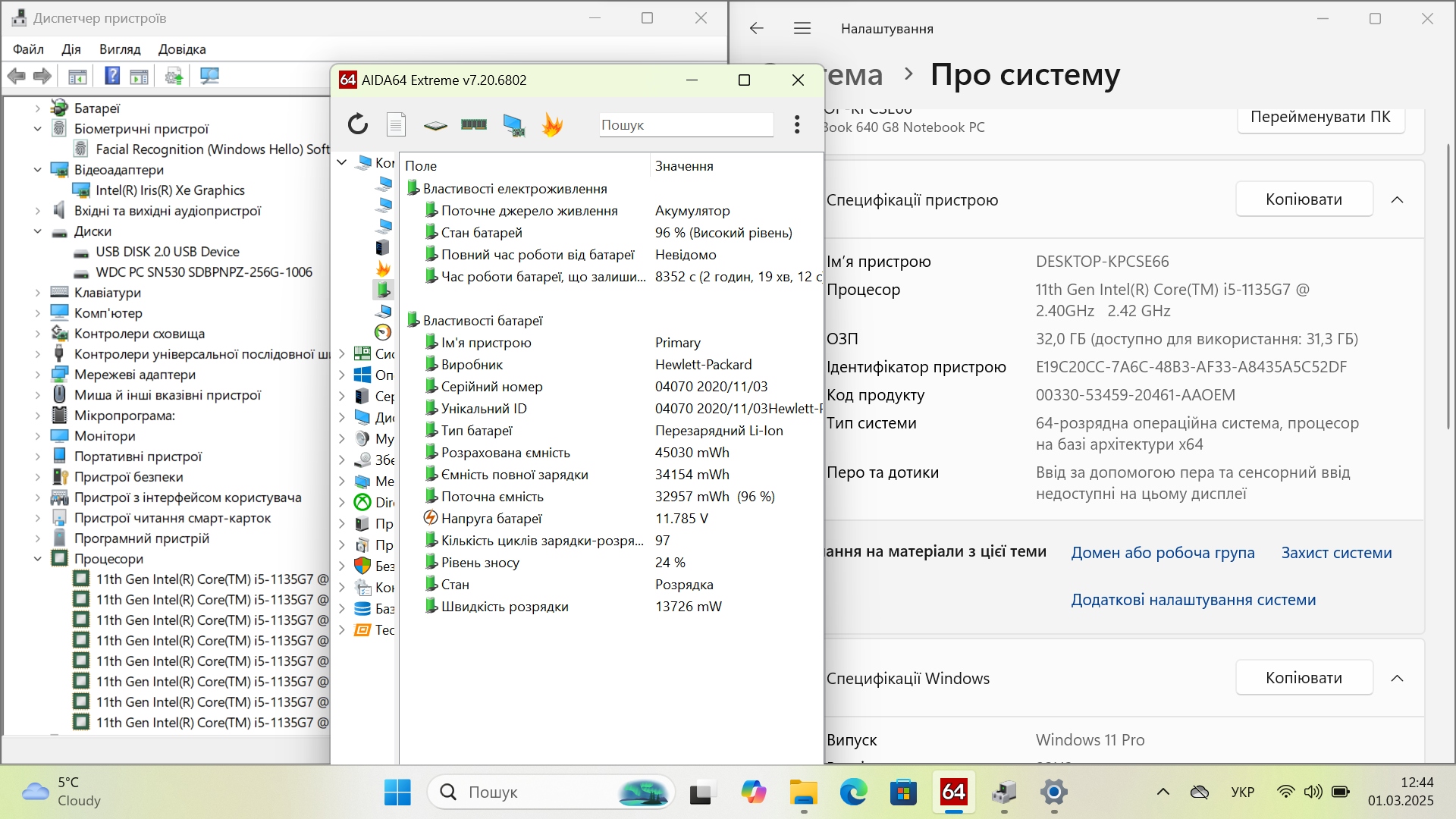
Task: Click into AIDA64 Пошук search field
Action: (686, 125)
